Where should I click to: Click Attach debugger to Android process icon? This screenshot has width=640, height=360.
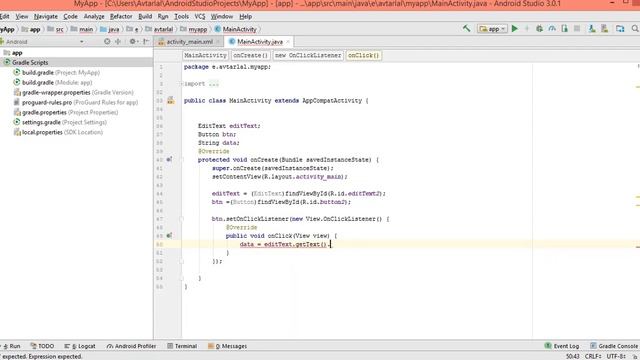[x=564, y=29]
